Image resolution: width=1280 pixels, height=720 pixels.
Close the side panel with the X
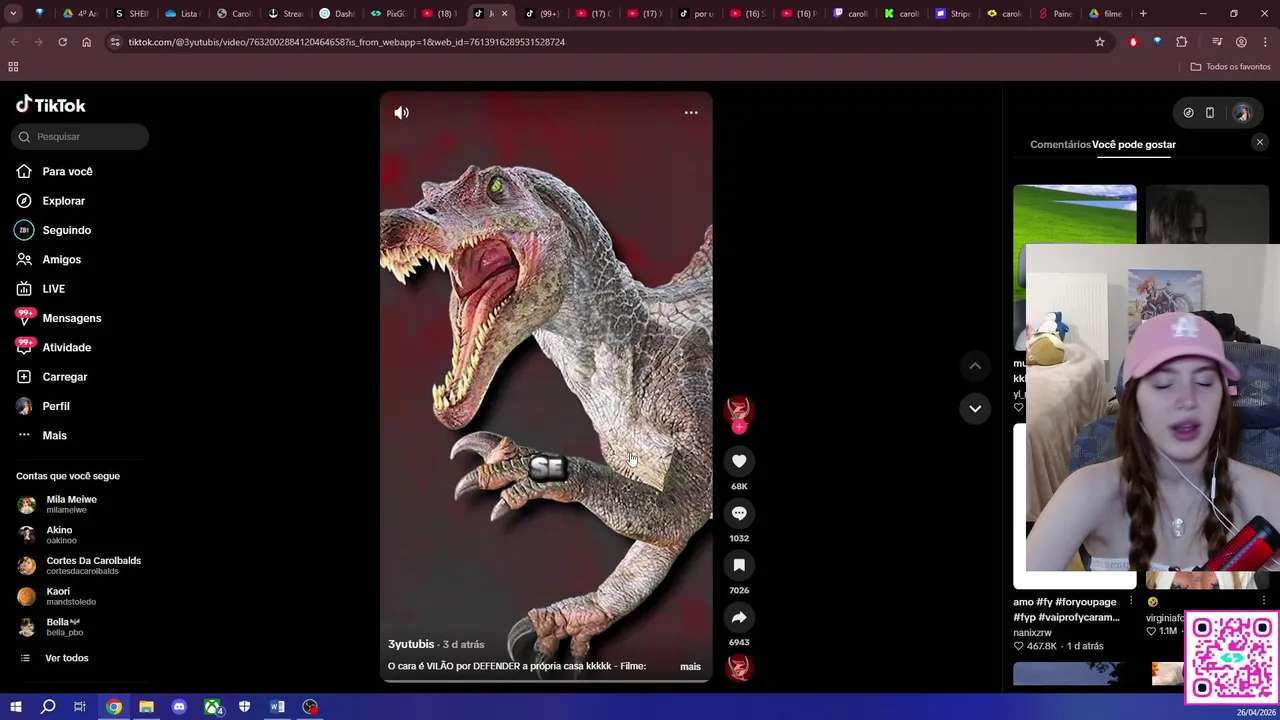click(1260, 143)
